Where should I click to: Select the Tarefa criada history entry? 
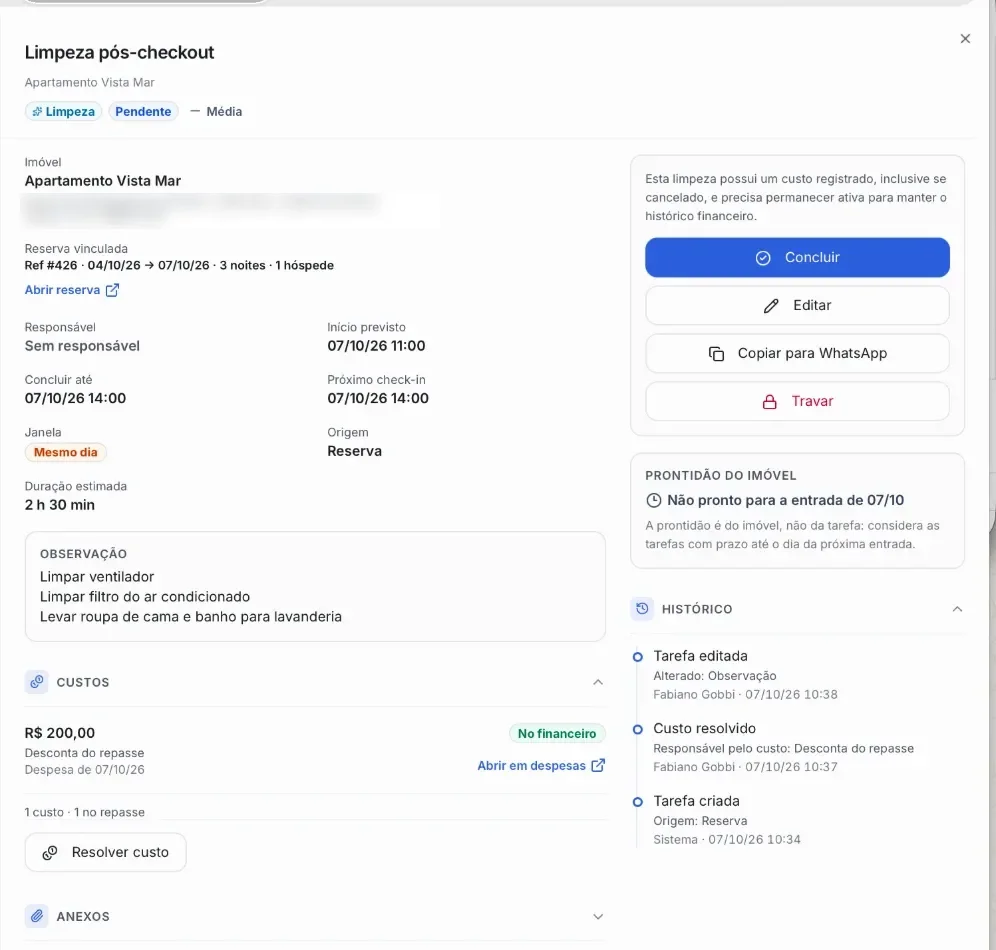click(x=727, y=820)
